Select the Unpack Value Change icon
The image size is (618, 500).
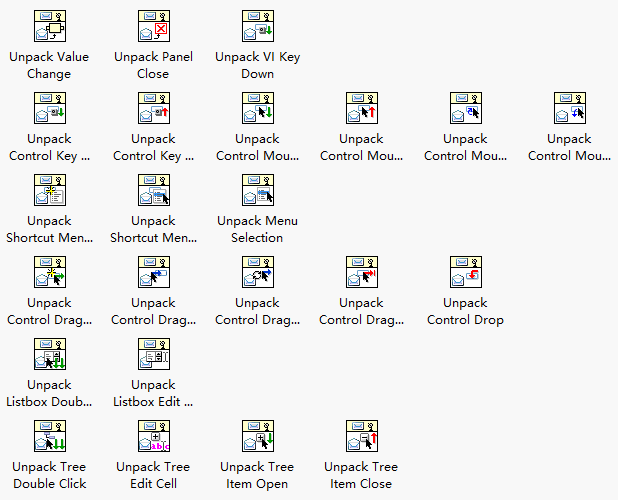pyautogui.click(x=50, y=26)
